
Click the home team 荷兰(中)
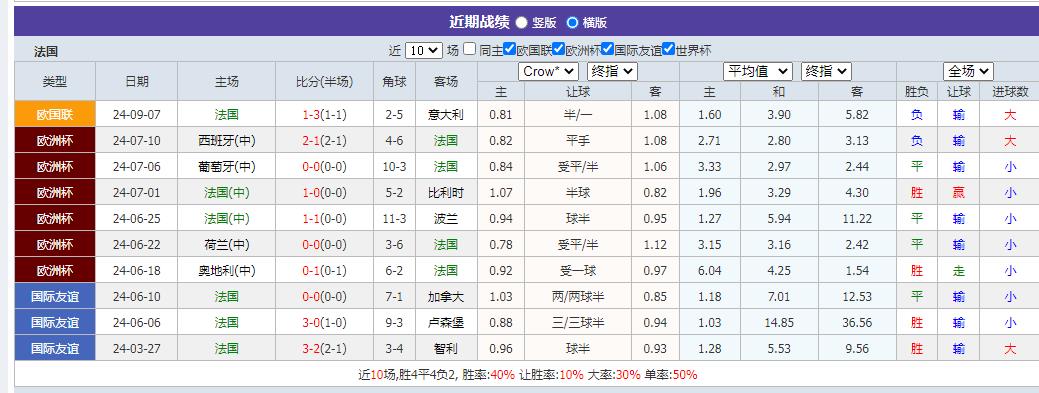coord(227,245)
